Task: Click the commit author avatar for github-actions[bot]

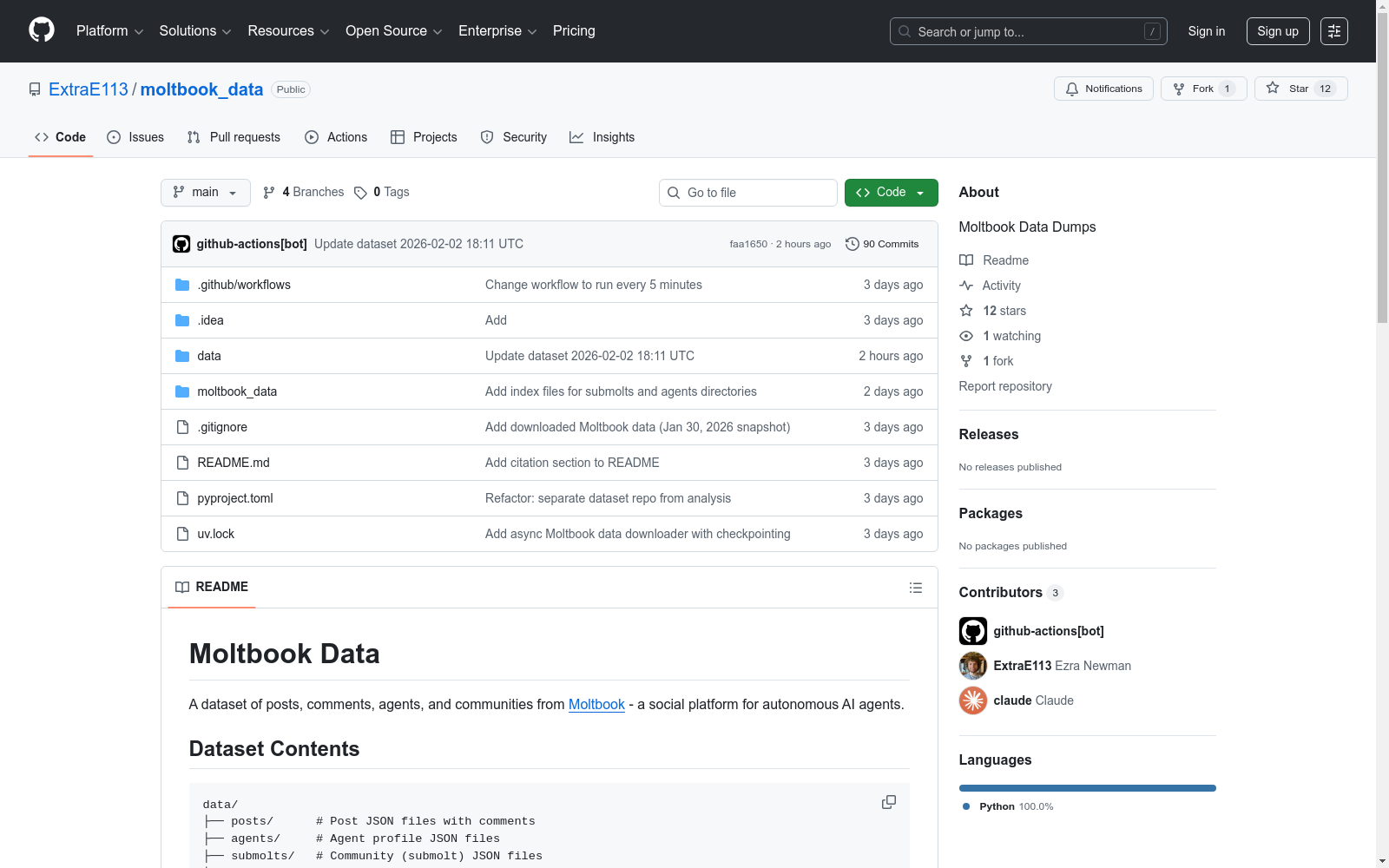Action: 181,244
